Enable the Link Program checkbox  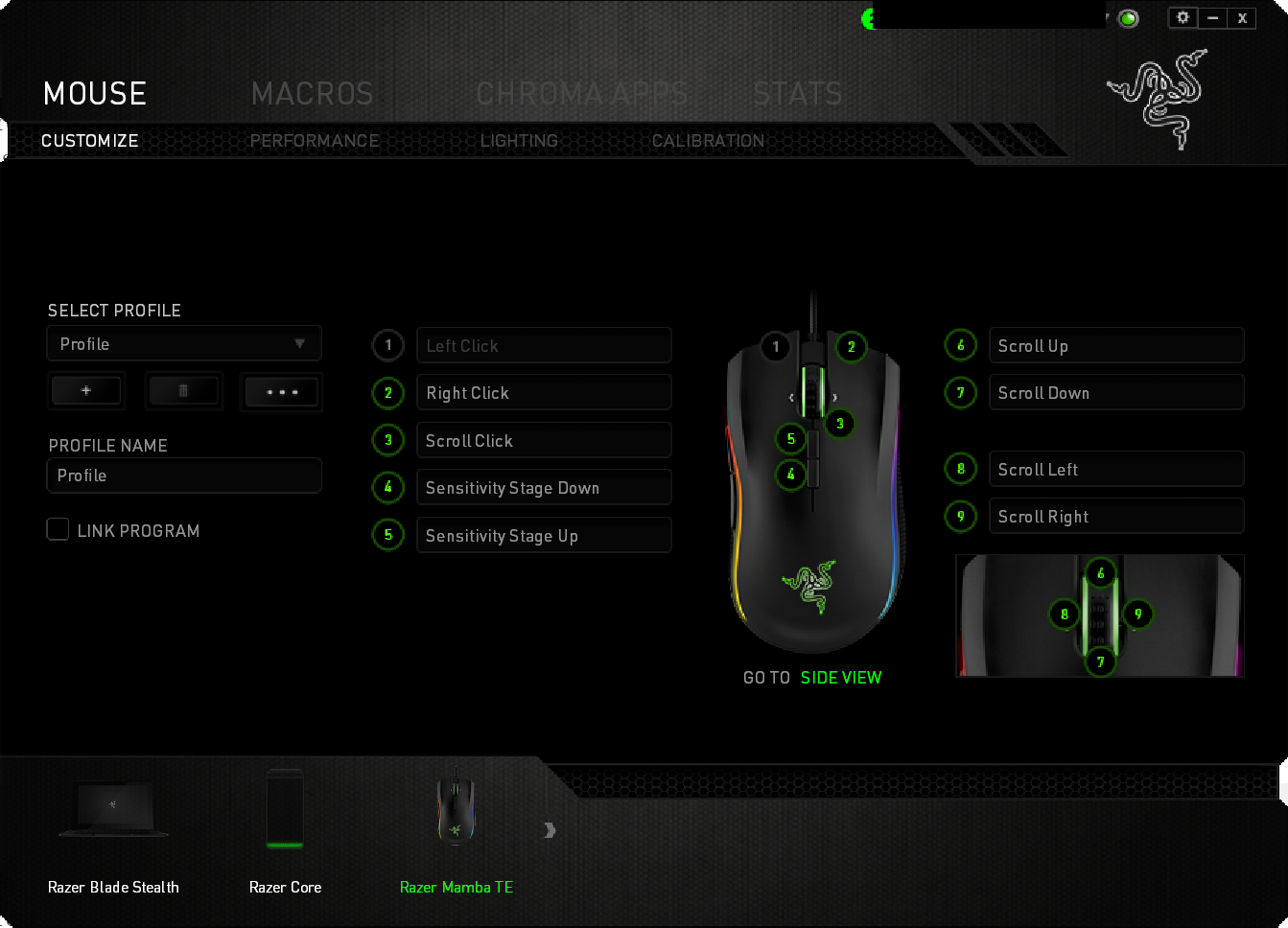click(x=59, y=529)
